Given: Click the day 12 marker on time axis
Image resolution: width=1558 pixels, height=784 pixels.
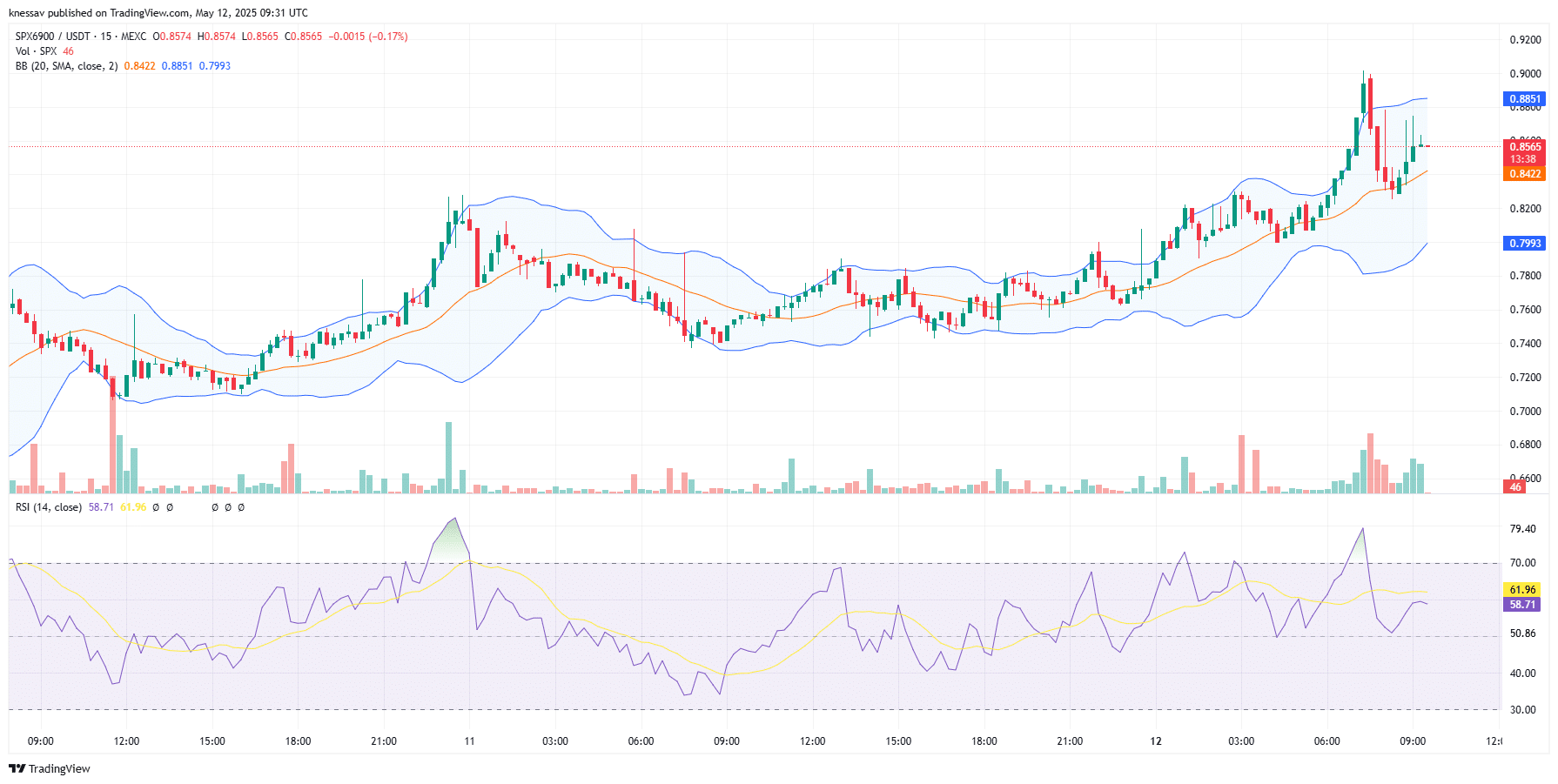Looking at the screenshot, I should (1155, 741).
